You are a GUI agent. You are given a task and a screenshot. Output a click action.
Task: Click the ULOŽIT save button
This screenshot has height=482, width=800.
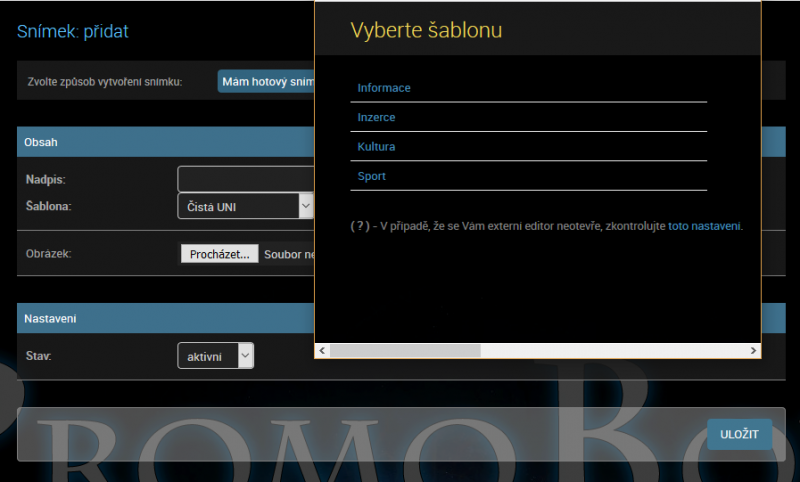[x=739, y=434]
